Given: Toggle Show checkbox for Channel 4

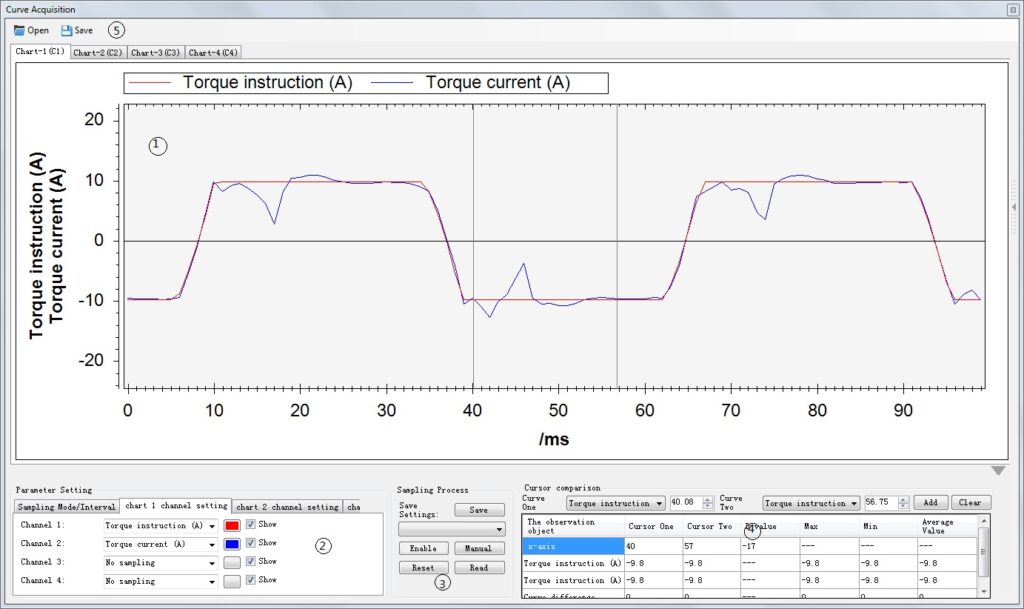Looking at the screenshot, I should (x=251, y=579).
